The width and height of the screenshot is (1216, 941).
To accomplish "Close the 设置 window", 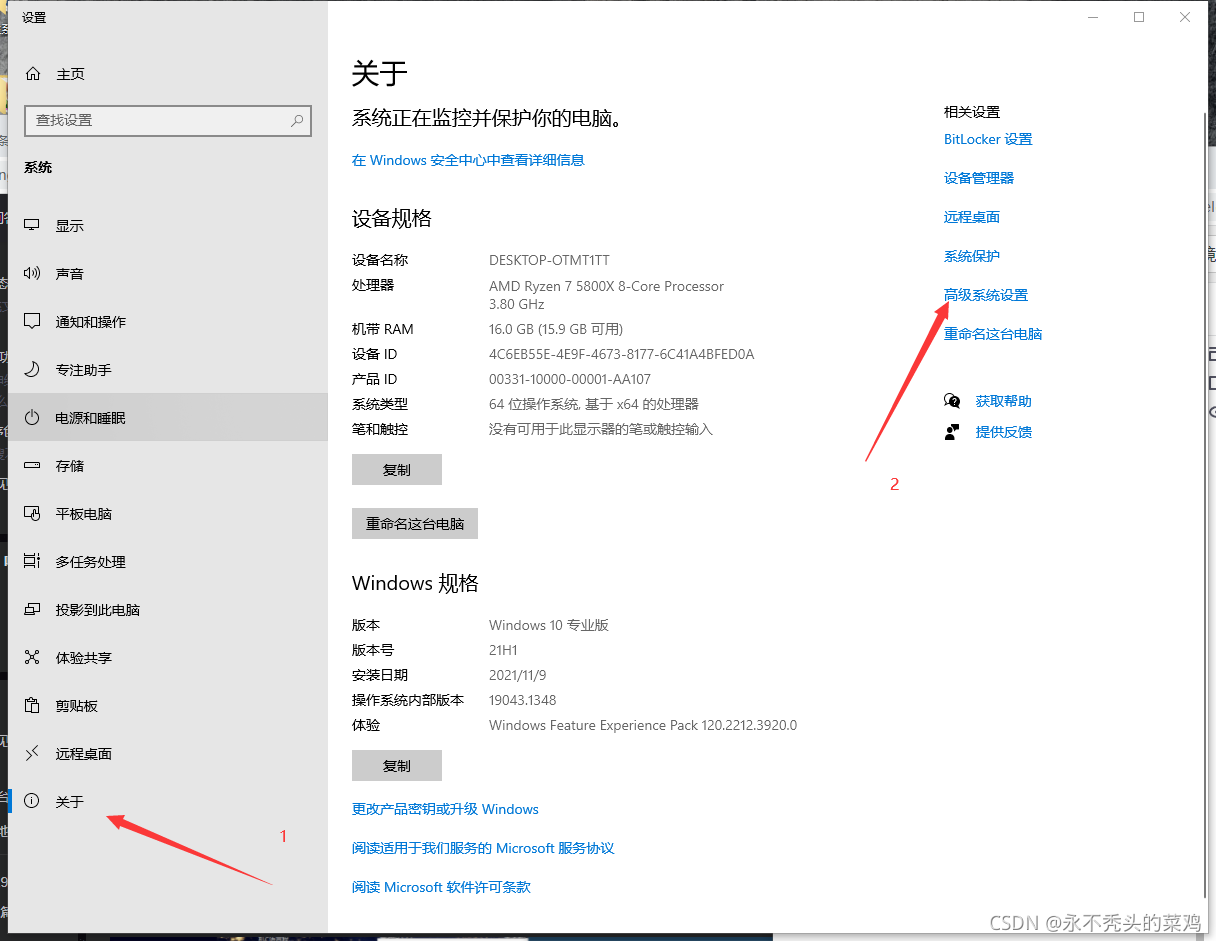I will [1185, 17].
